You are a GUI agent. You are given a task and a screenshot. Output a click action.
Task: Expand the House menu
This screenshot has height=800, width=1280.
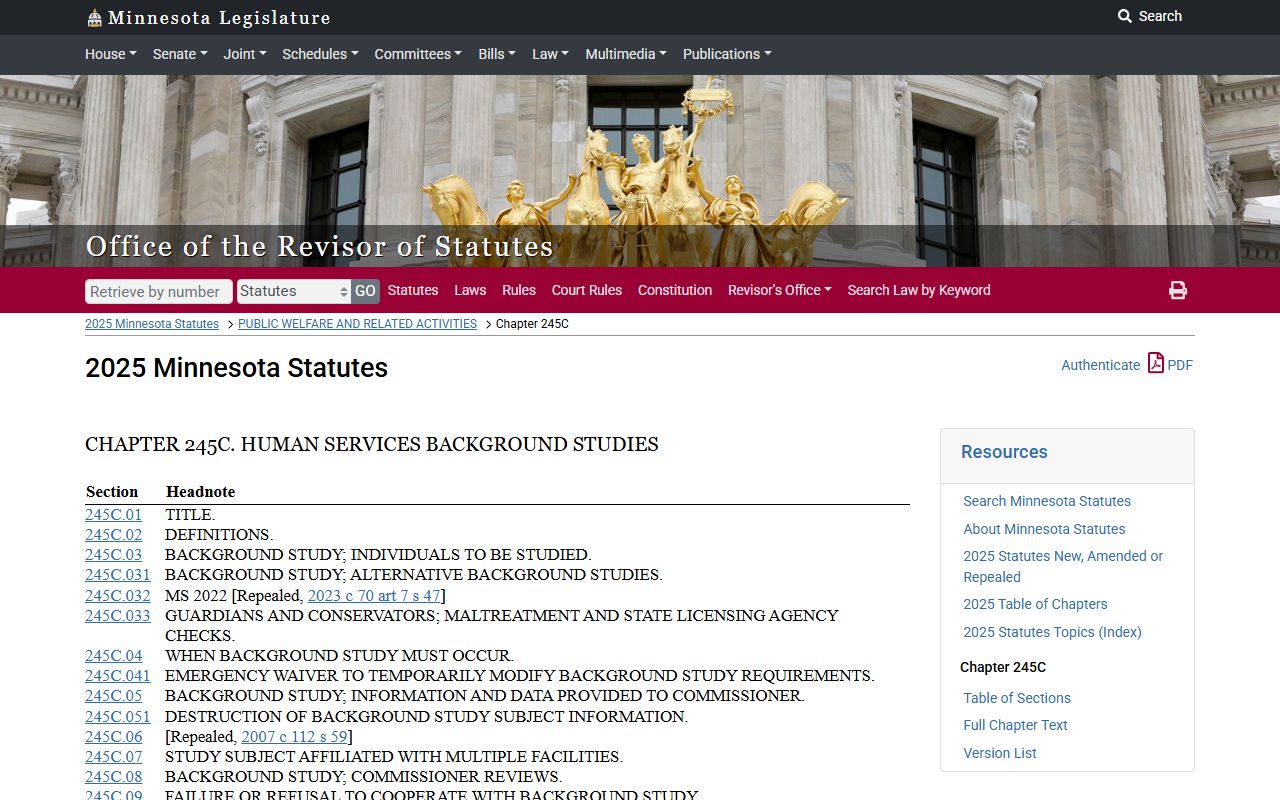click(111, 54)
